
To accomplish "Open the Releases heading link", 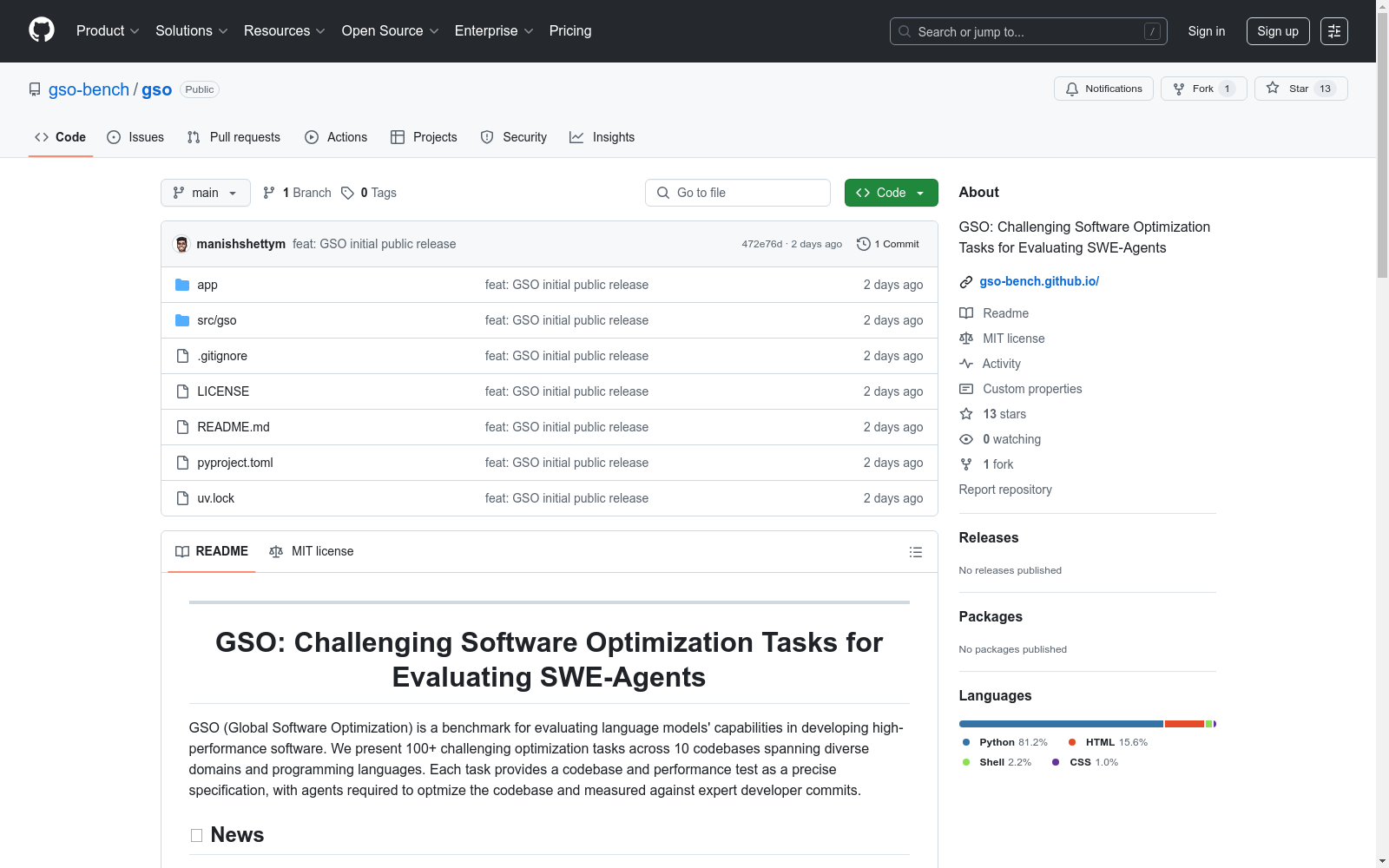I will (x=989, y=537).
